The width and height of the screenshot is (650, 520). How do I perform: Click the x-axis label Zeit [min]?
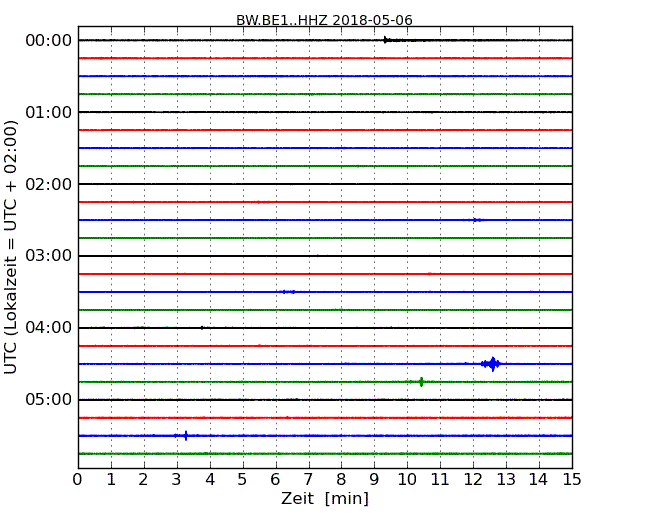pos(325,498)
